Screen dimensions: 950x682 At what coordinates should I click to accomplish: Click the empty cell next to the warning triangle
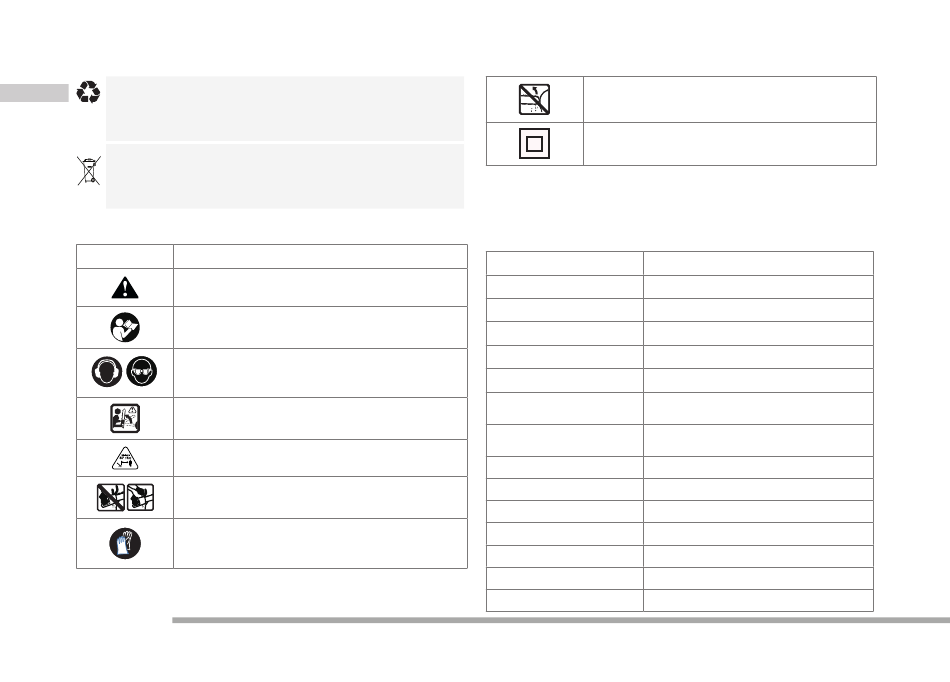(321, 288)
